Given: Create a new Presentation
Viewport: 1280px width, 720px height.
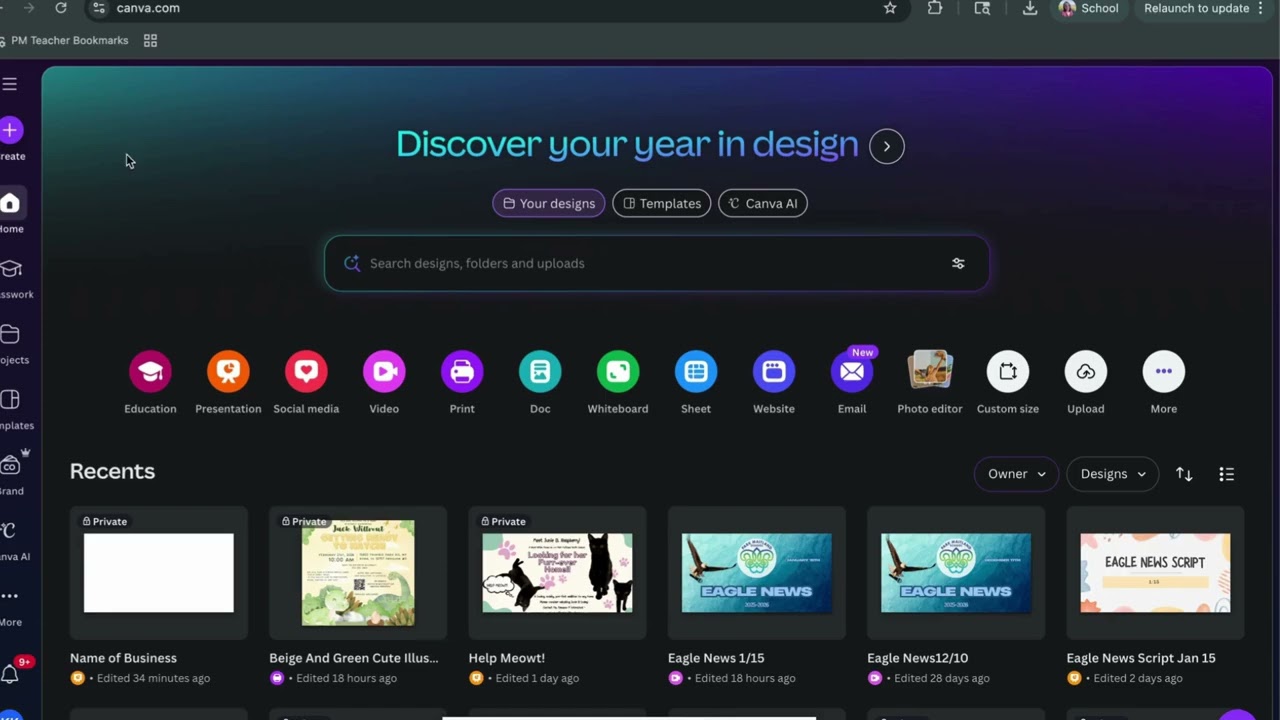Looking at the screenshot, I should click(x=228, y=372).
